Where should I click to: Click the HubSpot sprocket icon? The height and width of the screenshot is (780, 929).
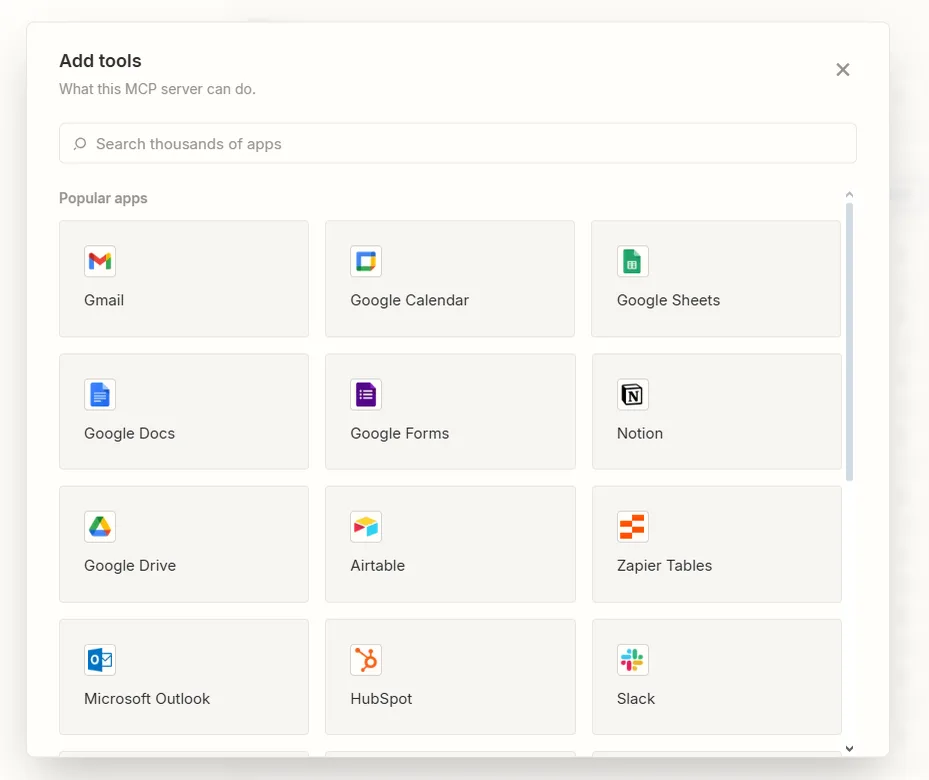click(366, 660)
